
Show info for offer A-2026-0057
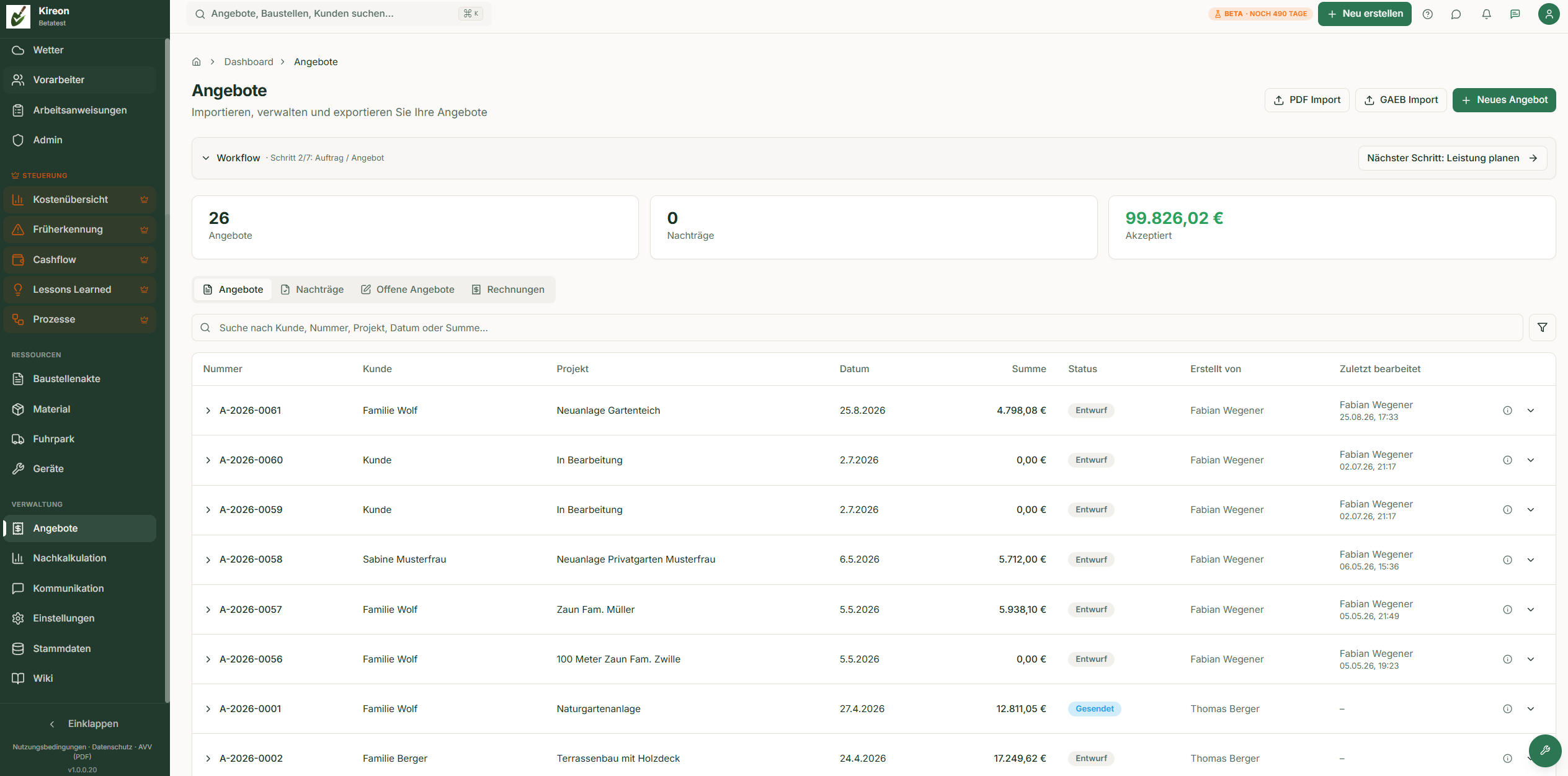pyautogui.click(x=1508, y=610)
